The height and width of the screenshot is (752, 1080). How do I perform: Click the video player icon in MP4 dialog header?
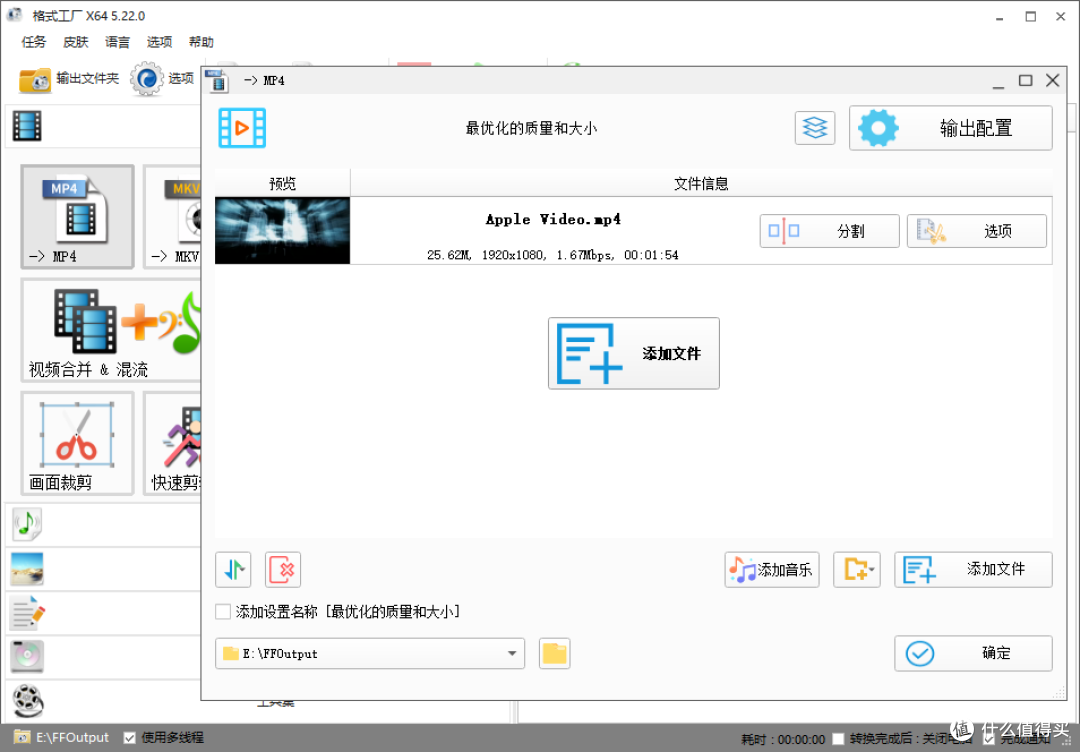(242, 128)
